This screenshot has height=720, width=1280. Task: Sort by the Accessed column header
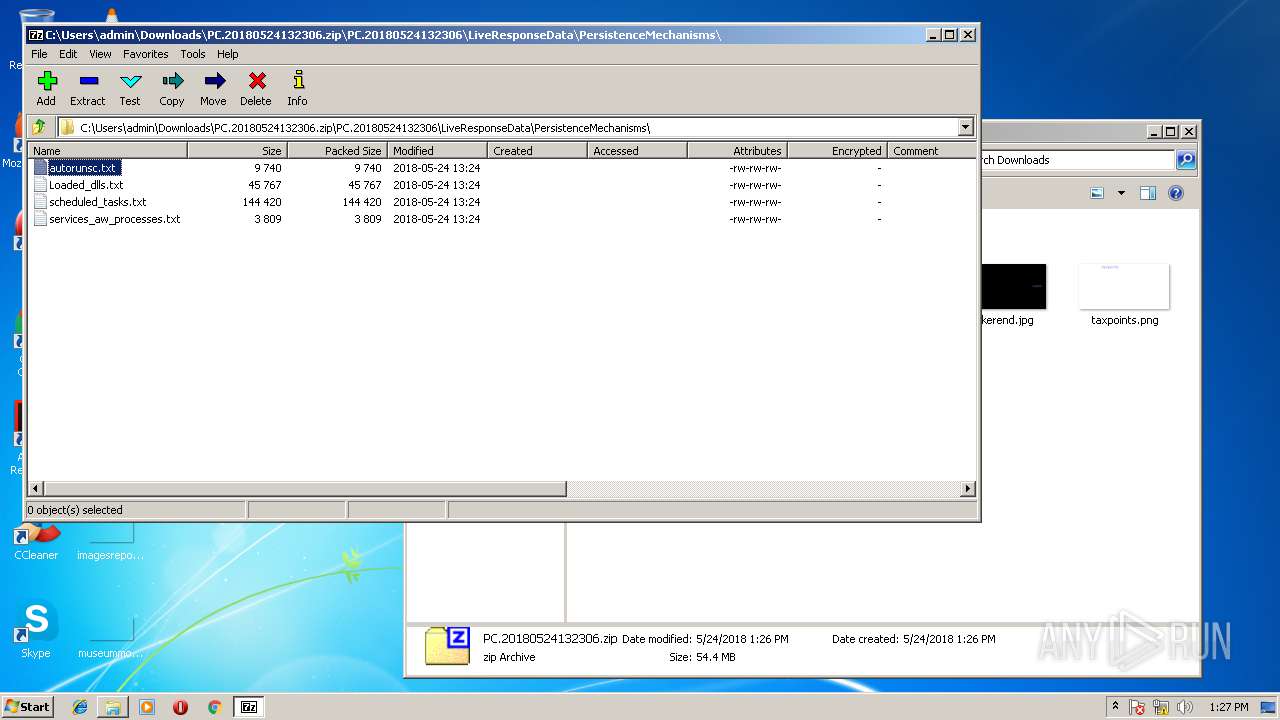coord(638,151)
